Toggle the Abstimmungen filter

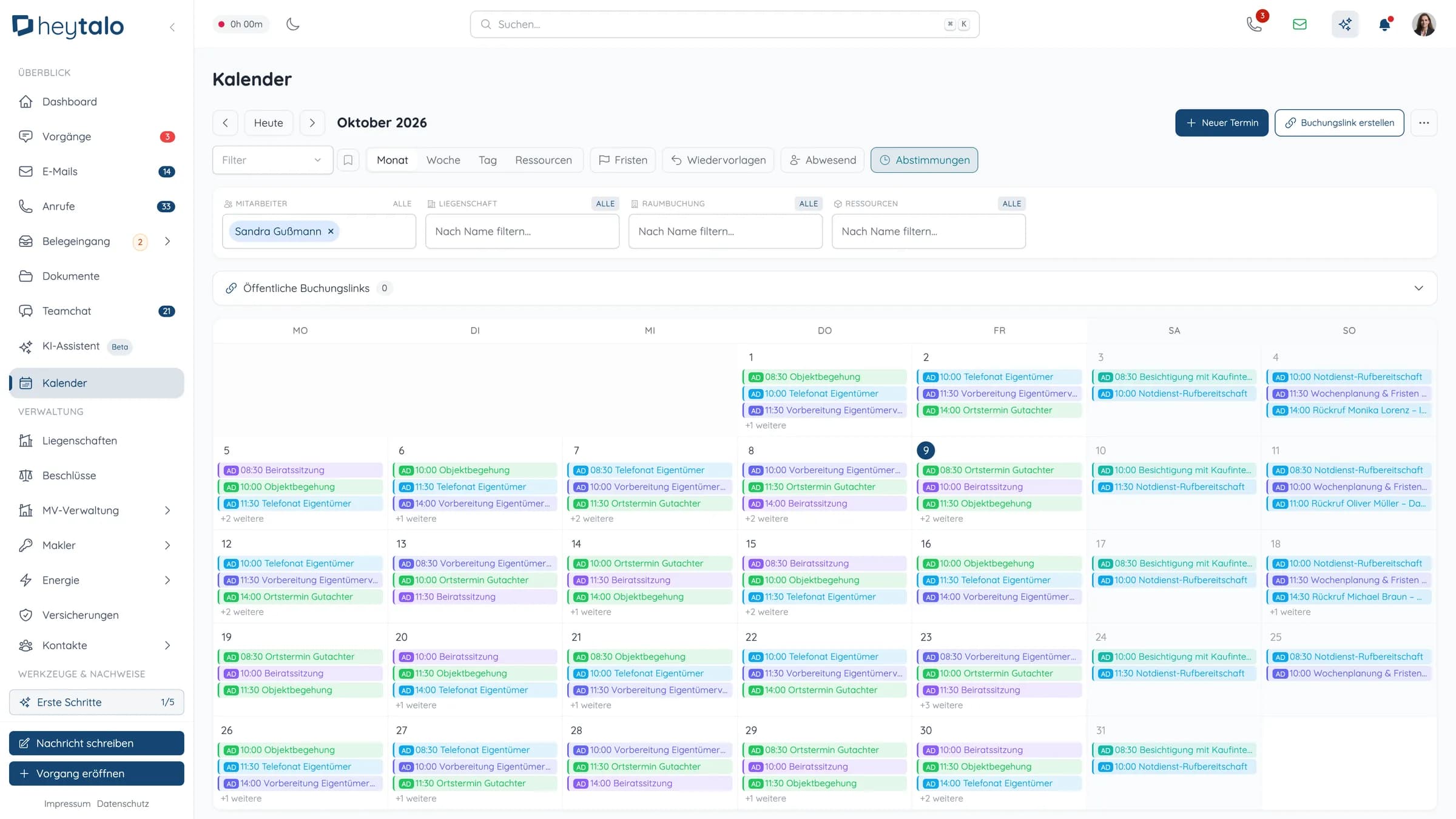(x=924, y=160)
